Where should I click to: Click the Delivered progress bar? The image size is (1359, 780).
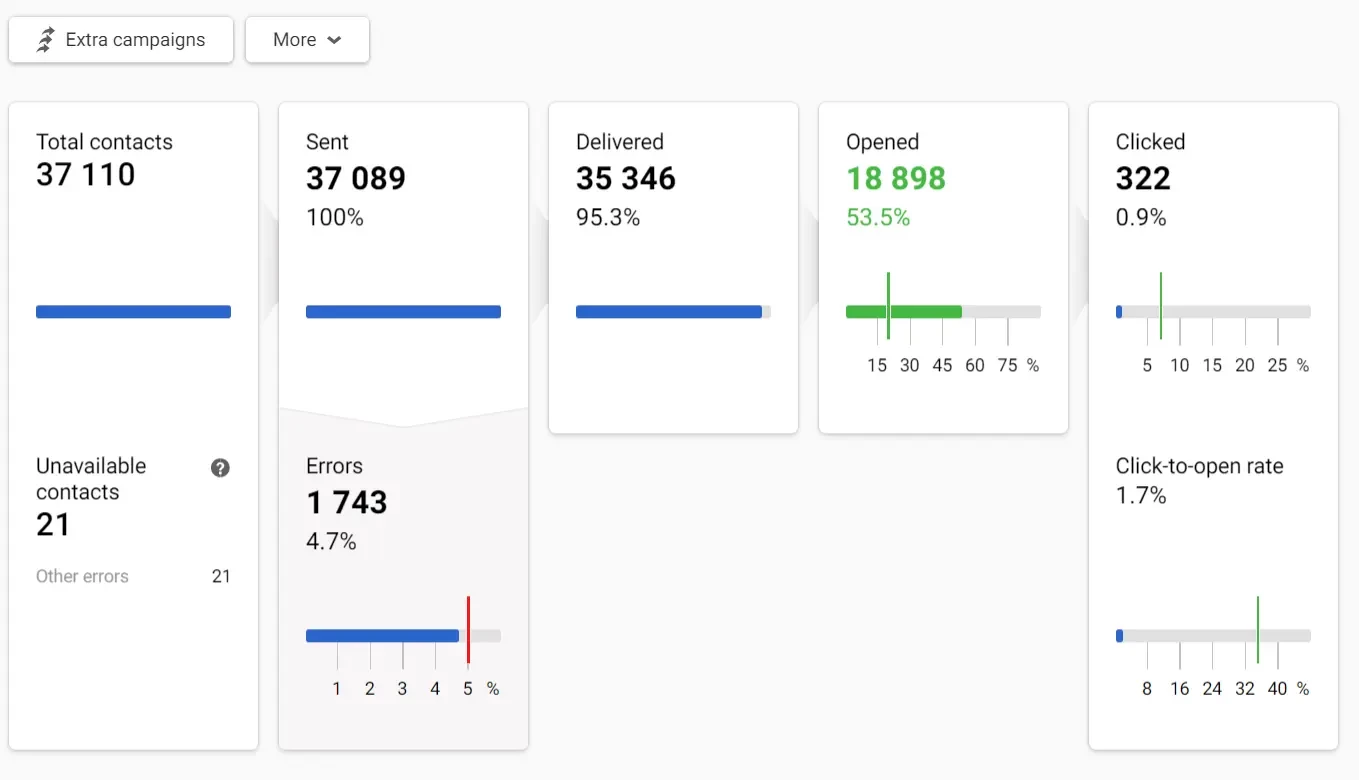click(672, 312)
